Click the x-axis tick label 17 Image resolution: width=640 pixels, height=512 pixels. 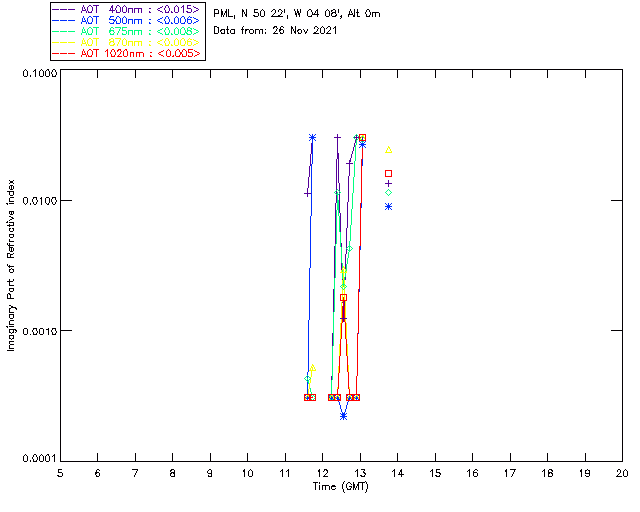coord(510,473)
